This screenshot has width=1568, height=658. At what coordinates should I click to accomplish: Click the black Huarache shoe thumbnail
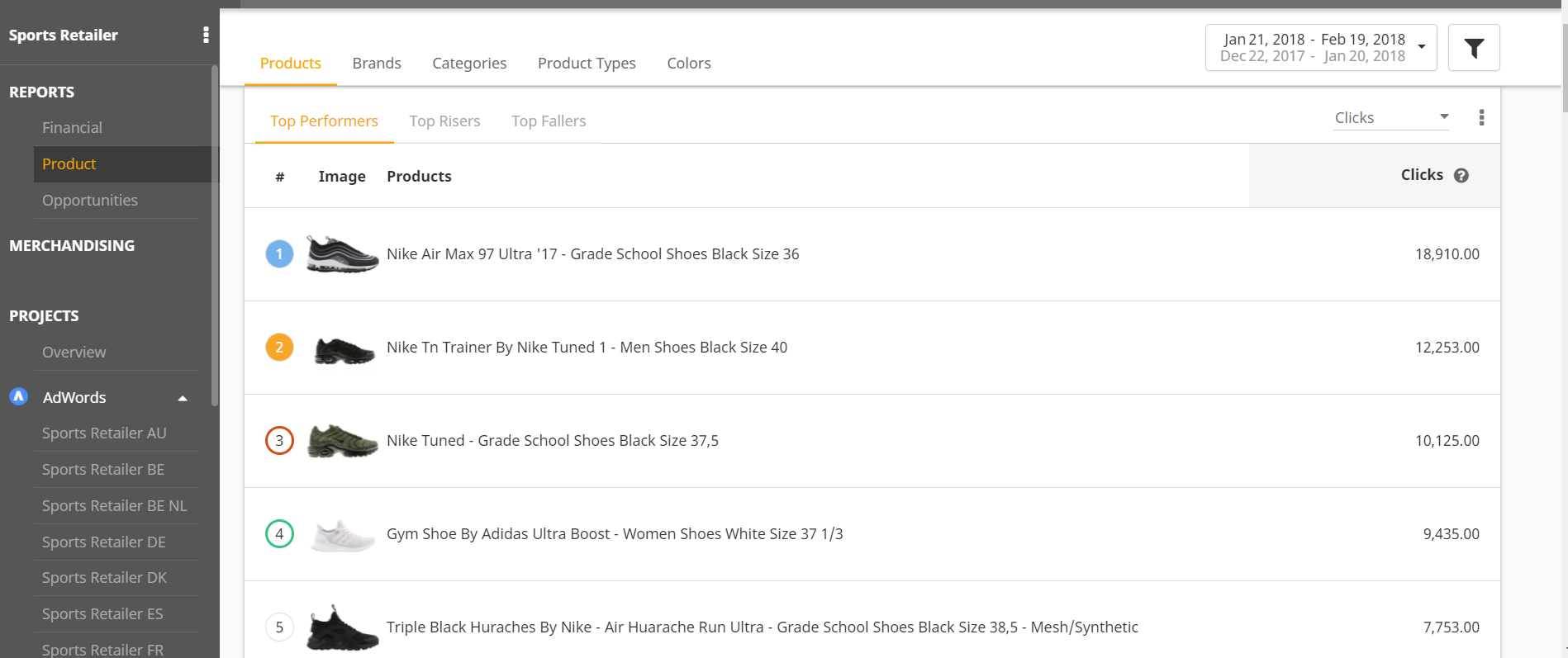343,628
